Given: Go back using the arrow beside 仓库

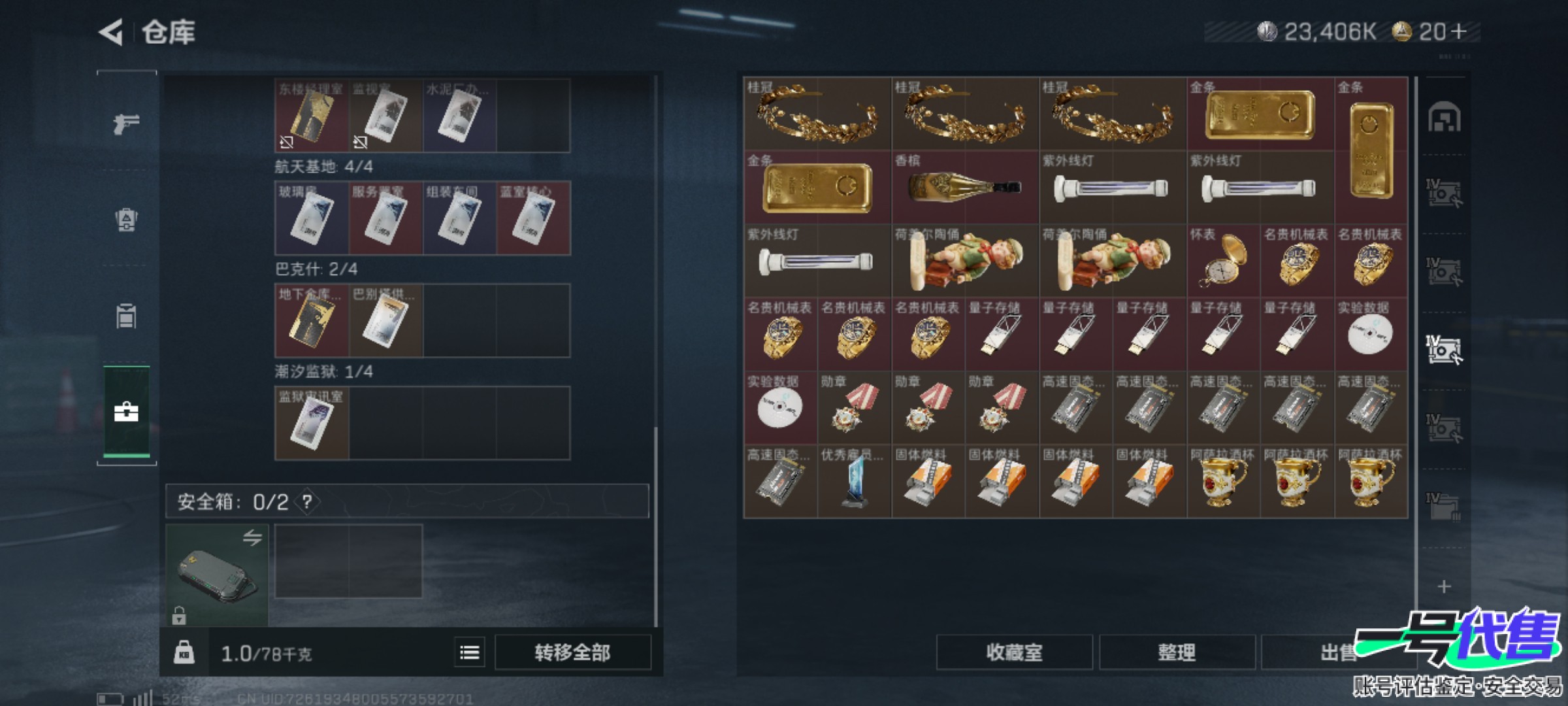Looking at the screenshot, I should [111, 31].
